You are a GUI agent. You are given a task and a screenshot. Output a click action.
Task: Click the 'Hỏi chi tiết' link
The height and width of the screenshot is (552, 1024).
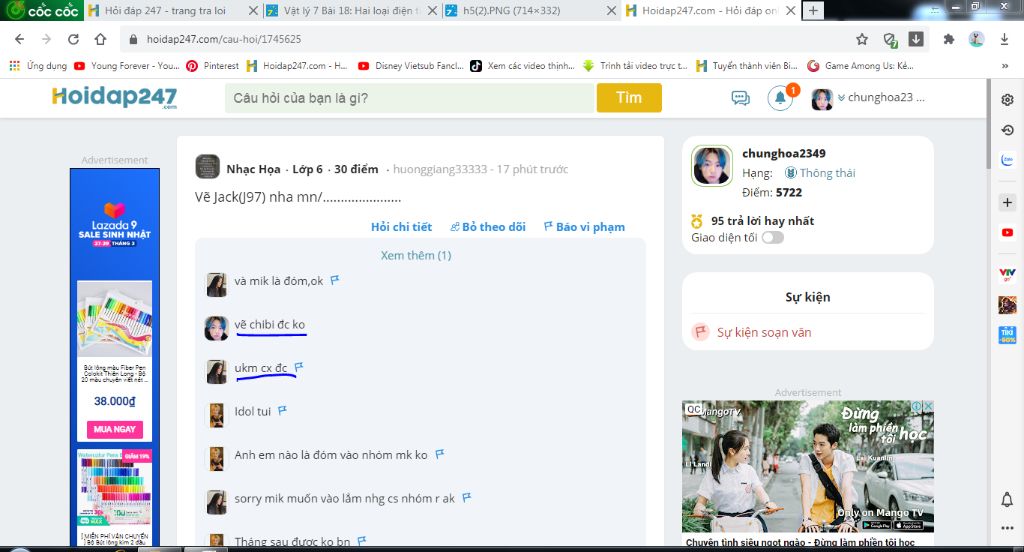click(x=401, y=227)
